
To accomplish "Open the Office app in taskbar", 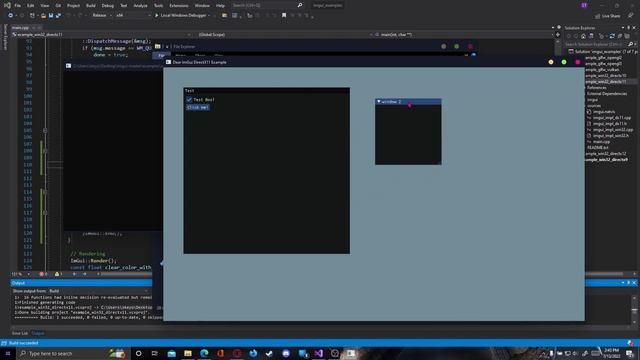I will point(220,353).
